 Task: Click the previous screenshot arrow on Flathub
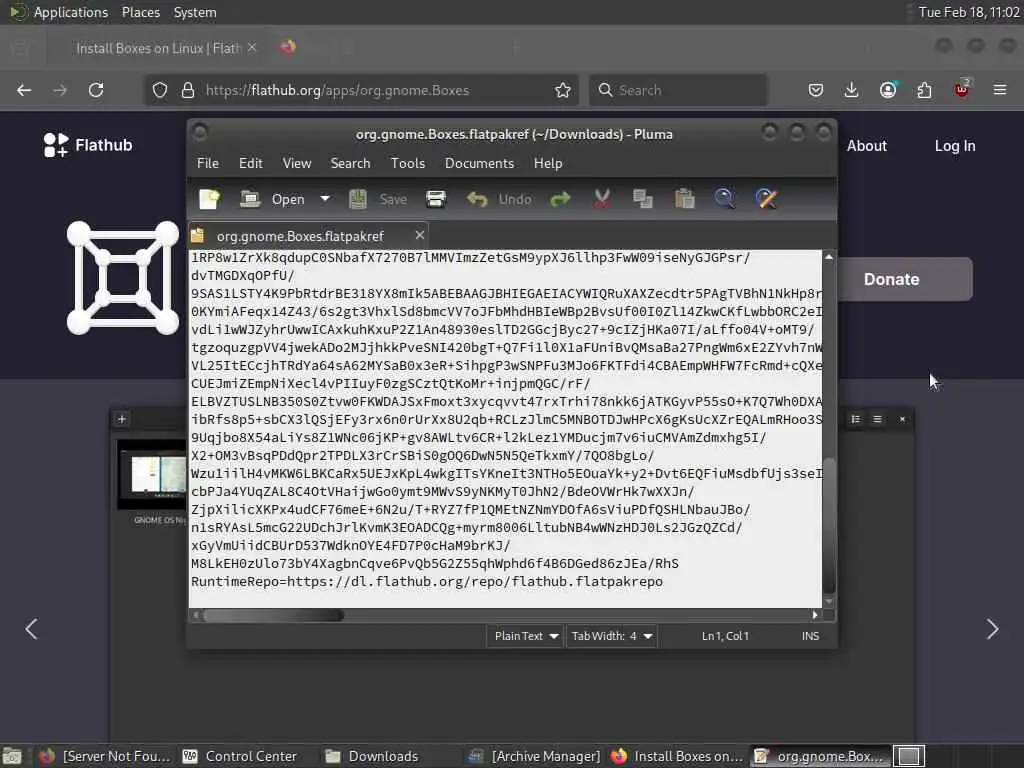[31, 628]
